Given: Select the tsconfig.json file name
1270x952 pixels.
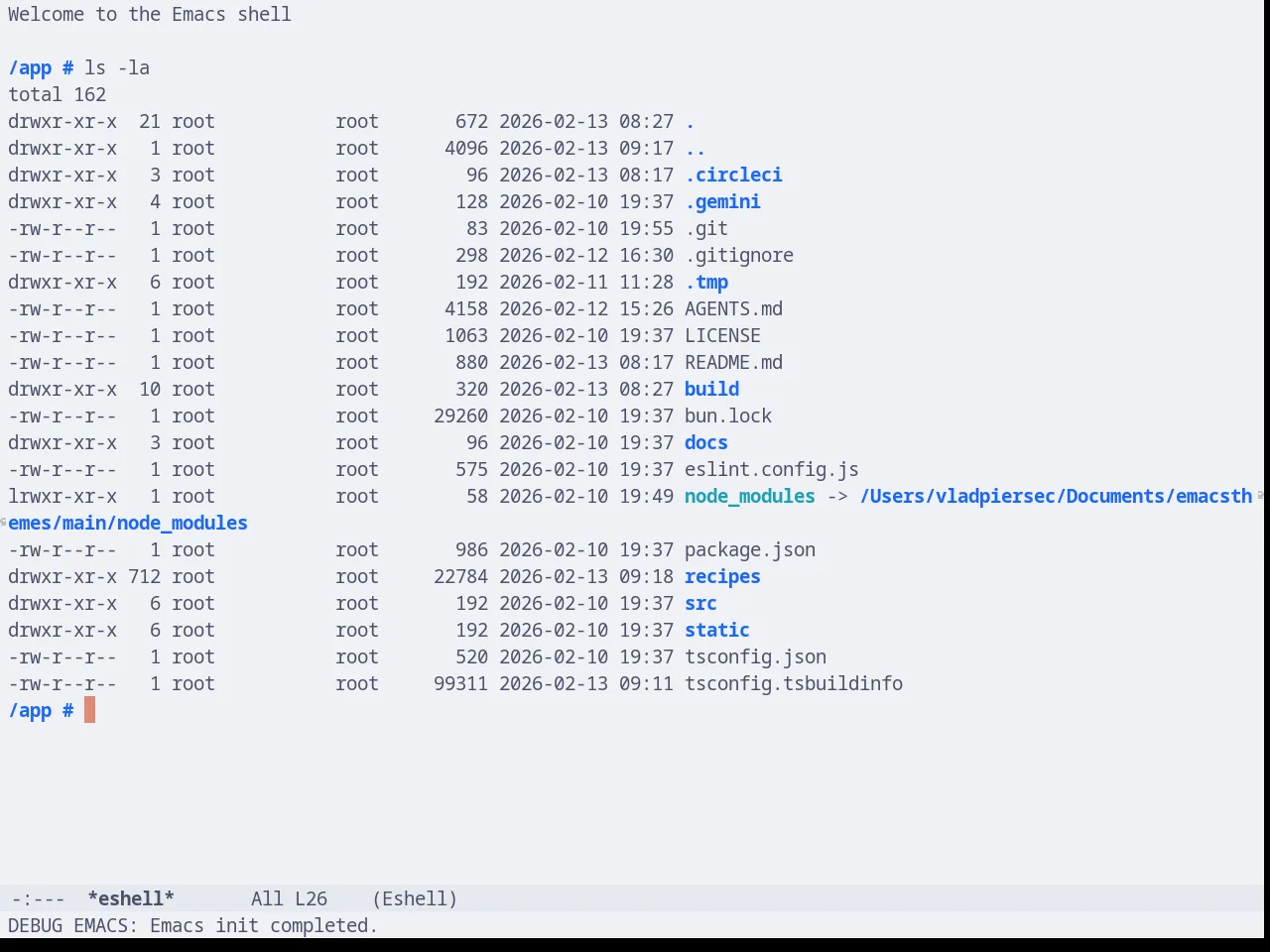Looking at the screenshot, I should pos(755,656).
